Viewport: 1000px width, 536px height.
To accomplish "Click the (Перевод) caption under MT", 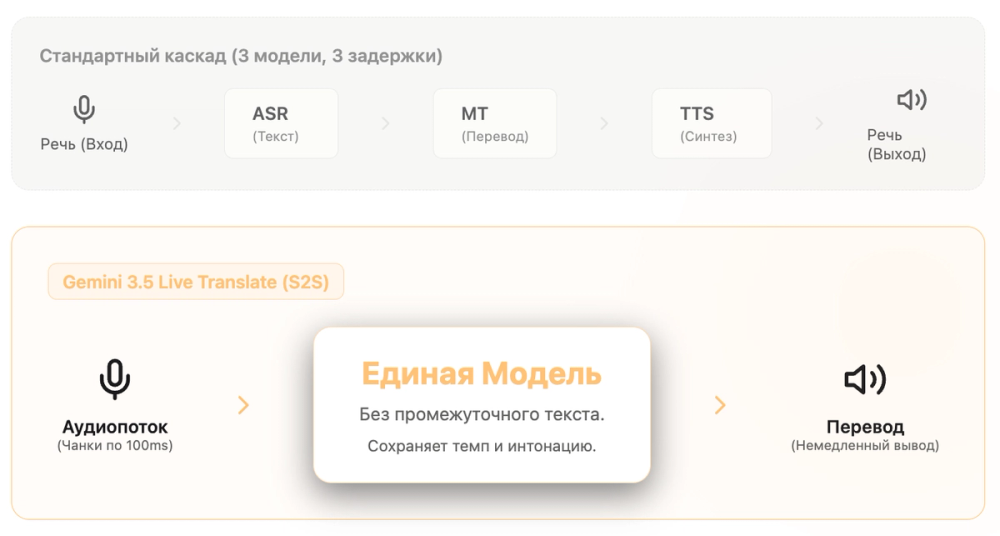I will (x=495, y=137).
